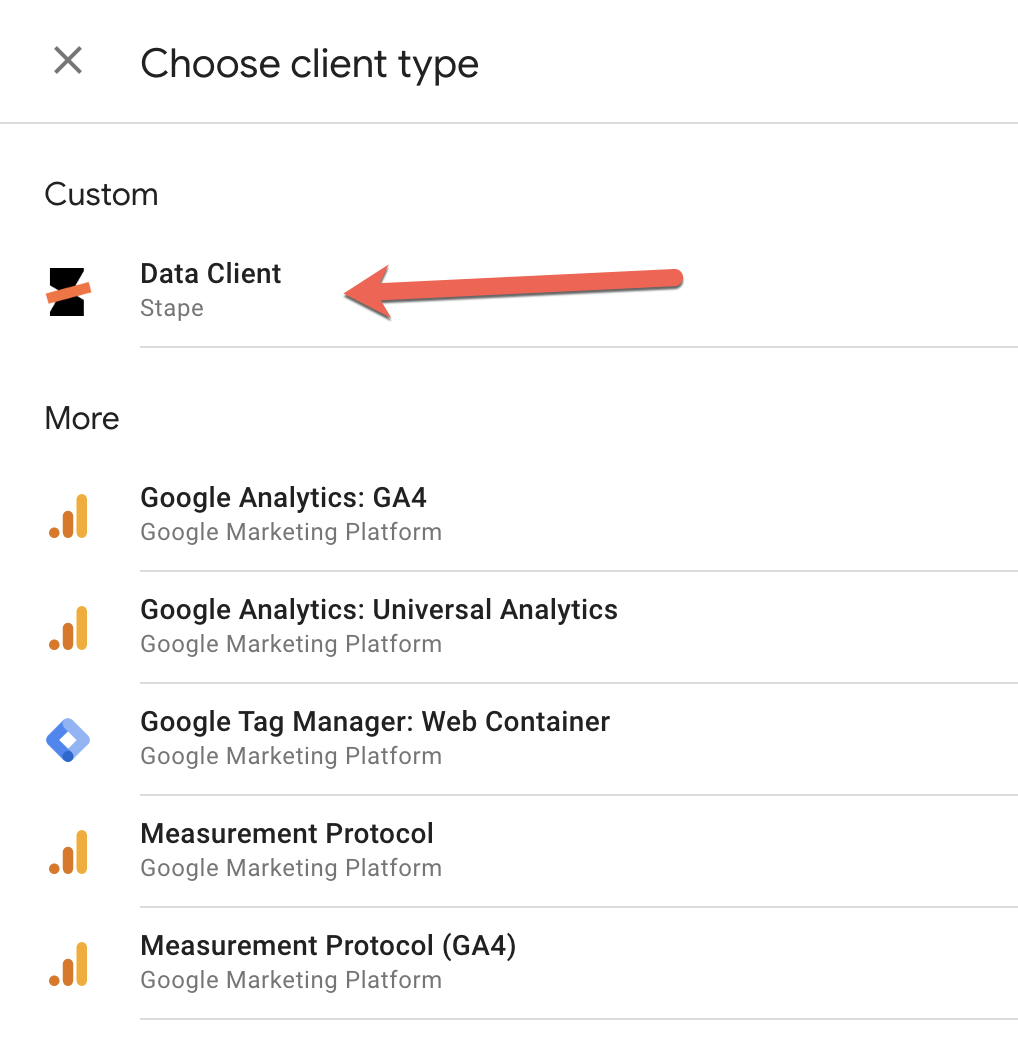Click the Measurement Protocol (GA4) icon
Viewport: 1018px width, 1048px height.
68,964
